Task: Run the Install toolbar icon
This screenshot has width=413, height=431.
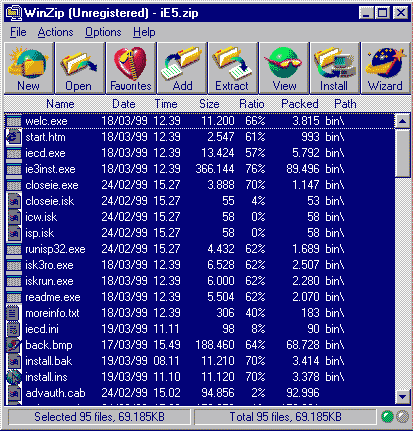Action: click(x=335, y=68)
